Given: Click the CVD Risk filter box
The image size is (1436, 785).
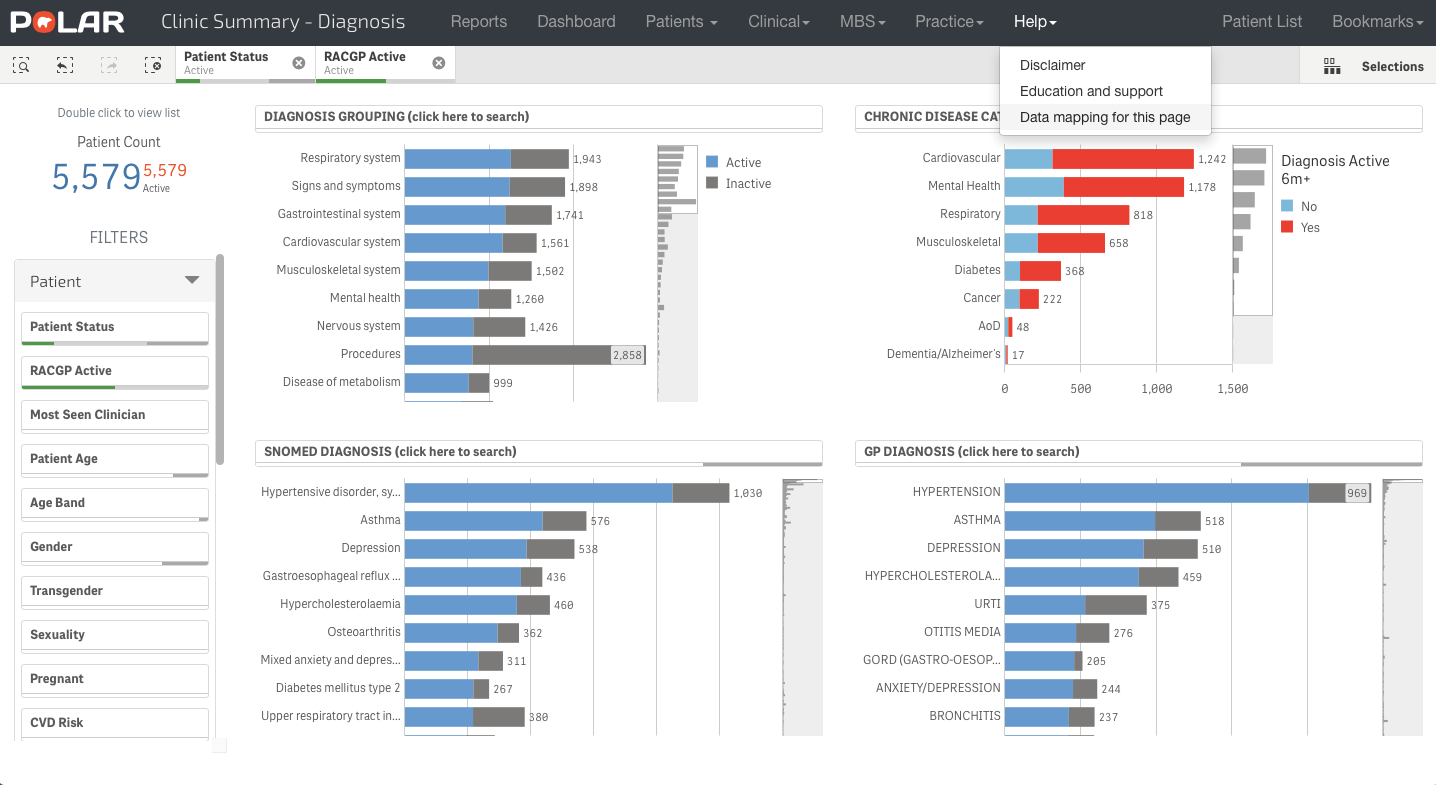Looking at the screenshot, I should (x=114, y=722).
